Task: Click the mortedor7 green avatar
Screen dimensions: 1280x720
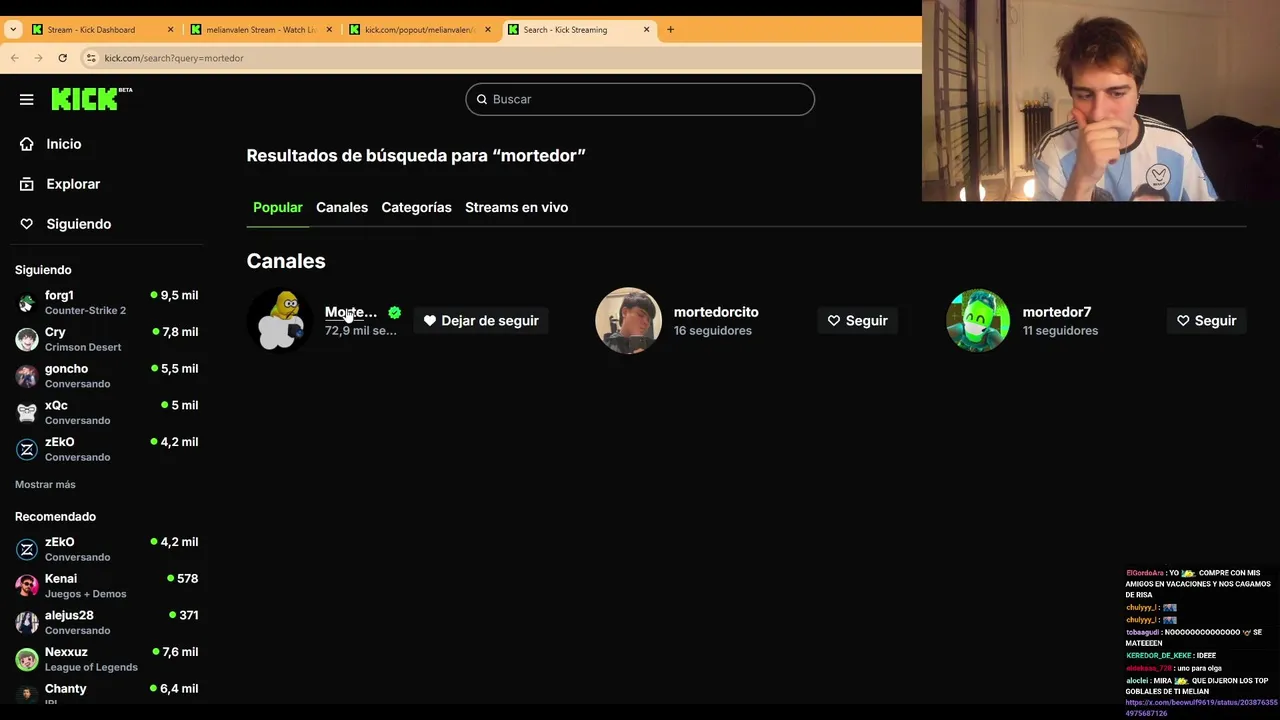Action: pyautogui.click(x=978, y=321)
